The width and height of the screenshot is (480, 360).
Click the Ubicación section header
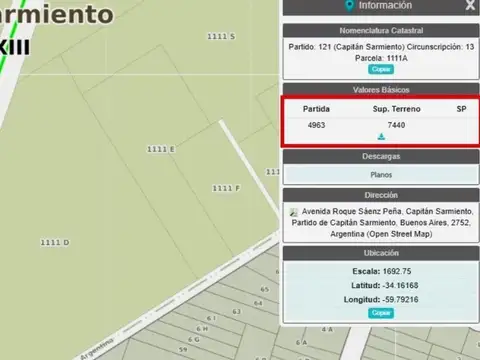click(x=381, y=253)
